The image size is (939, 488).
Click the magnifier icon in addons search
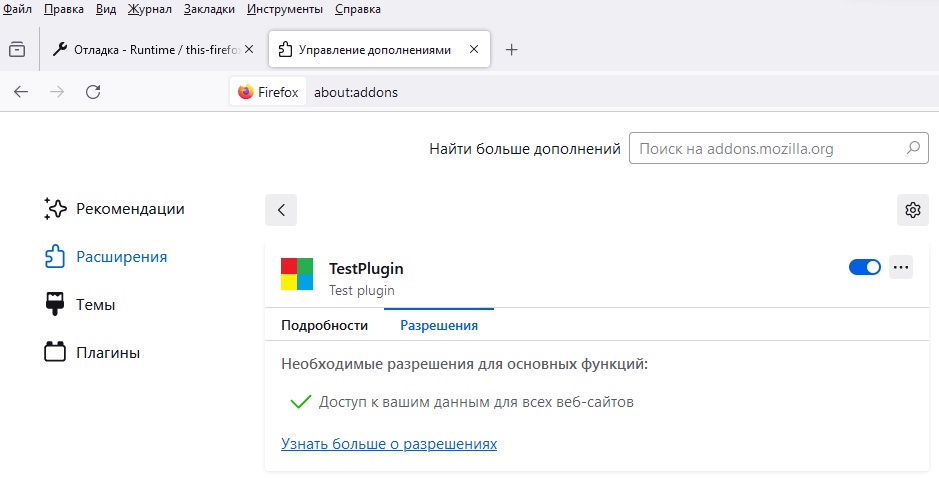[x=913, y=147]
